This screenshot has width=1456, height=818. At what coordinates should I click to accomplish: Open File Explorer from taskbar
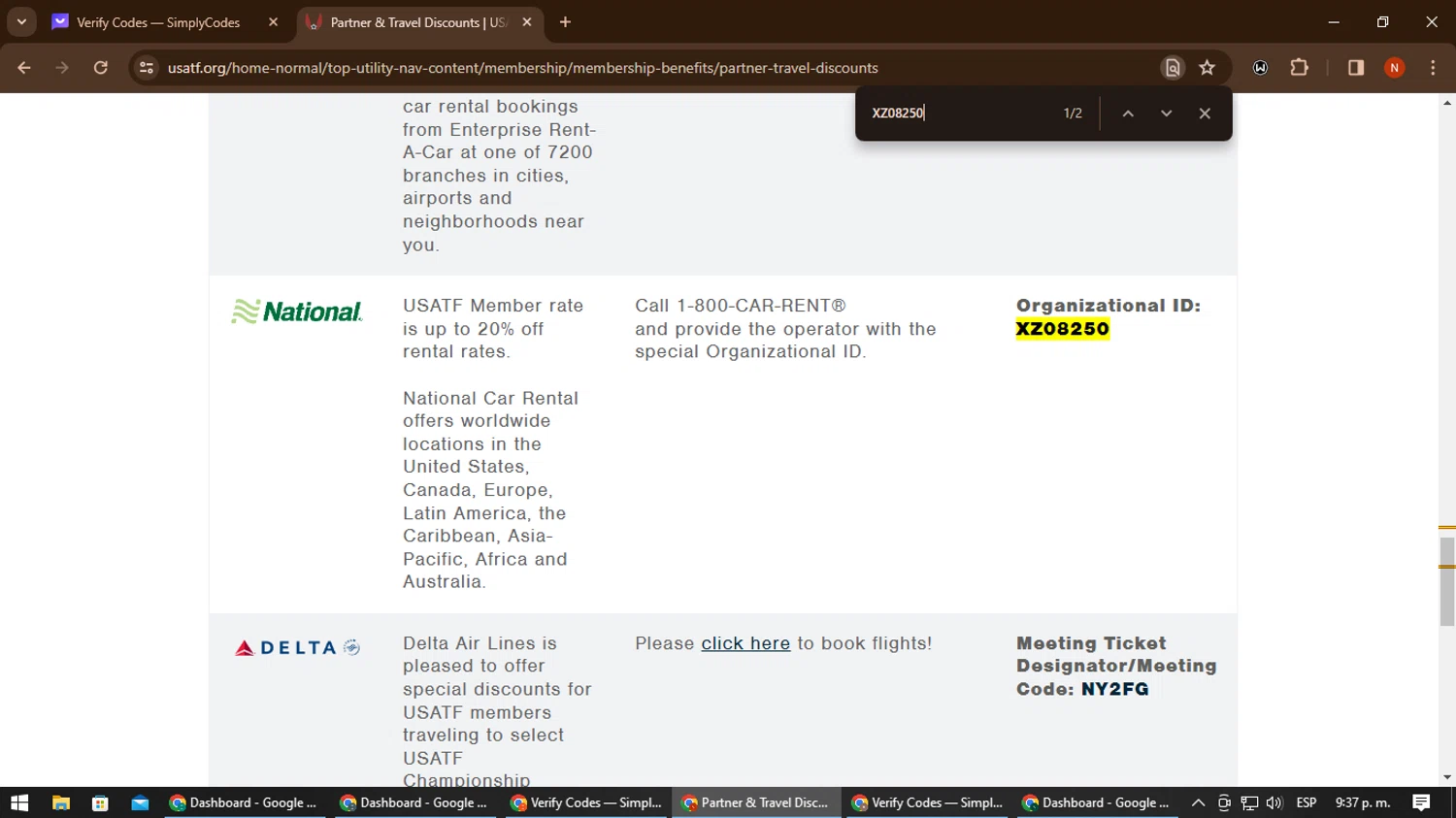[60, 802]
